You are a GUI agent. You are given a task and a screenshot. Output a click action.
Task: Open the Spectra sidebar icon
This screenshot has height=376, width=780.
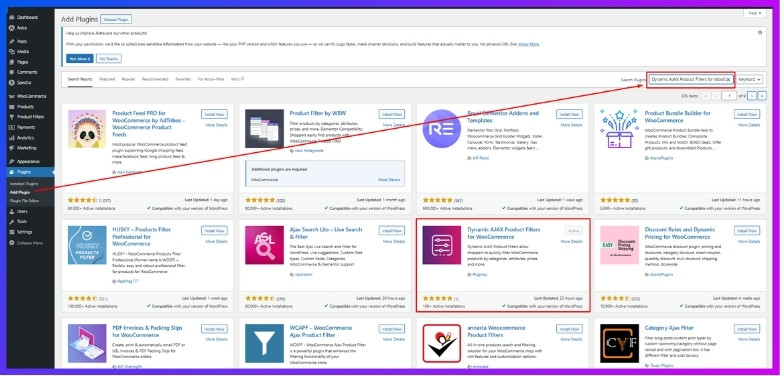pos(11,83)
